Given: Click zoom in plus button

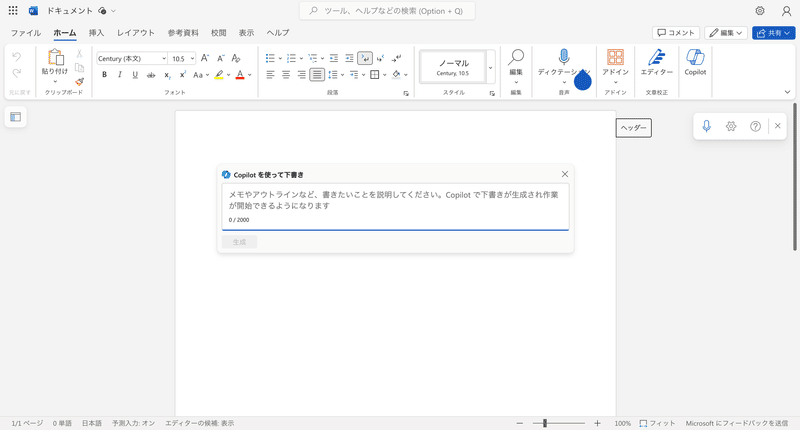Looking at the screenshot, I should click(597, 423).
